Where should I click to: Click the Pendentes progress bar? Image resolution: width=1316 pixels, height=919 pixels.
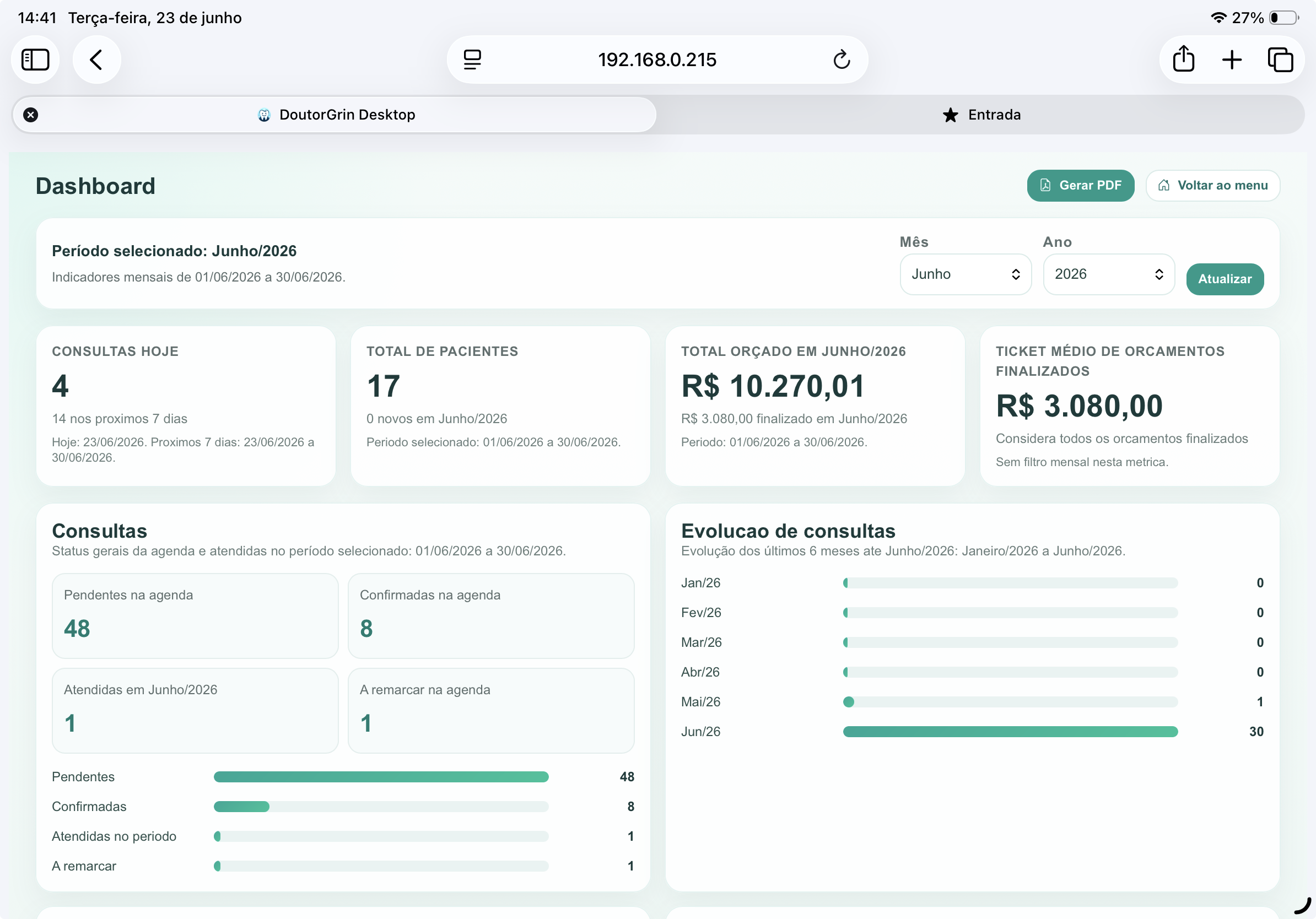(381, 777)
